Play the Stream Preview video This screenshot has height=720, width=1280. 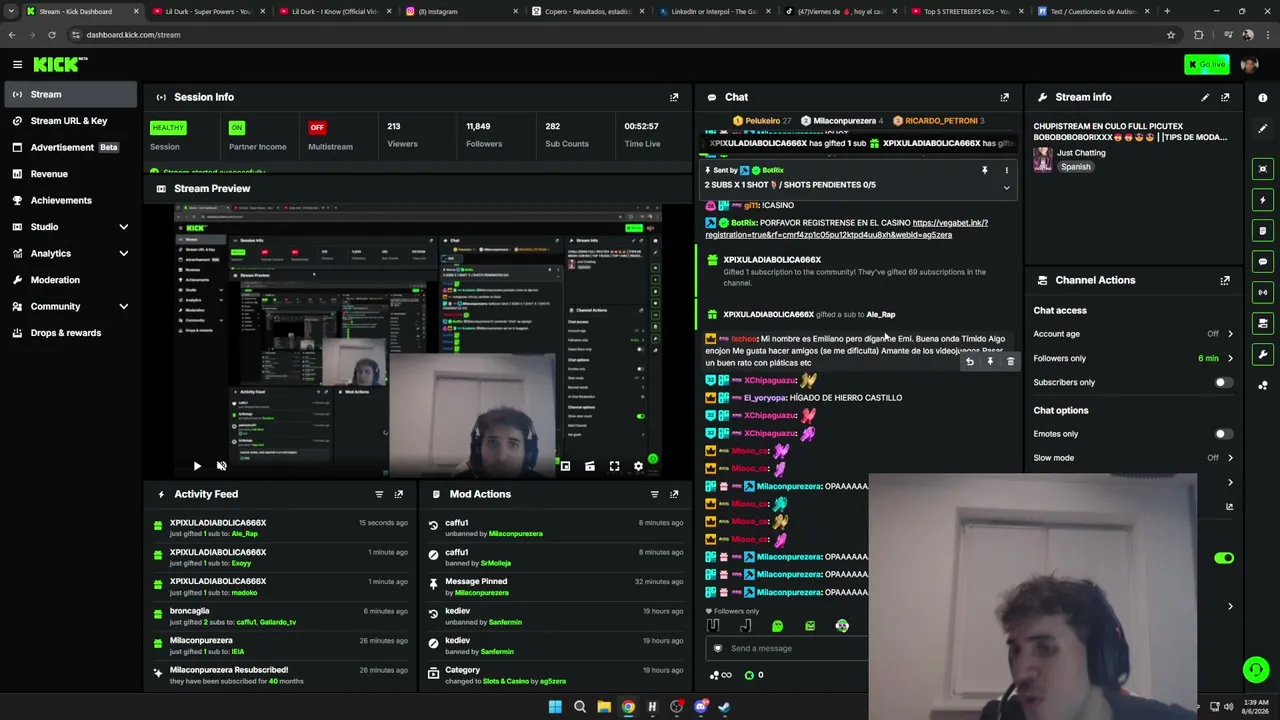pos(197,466)
